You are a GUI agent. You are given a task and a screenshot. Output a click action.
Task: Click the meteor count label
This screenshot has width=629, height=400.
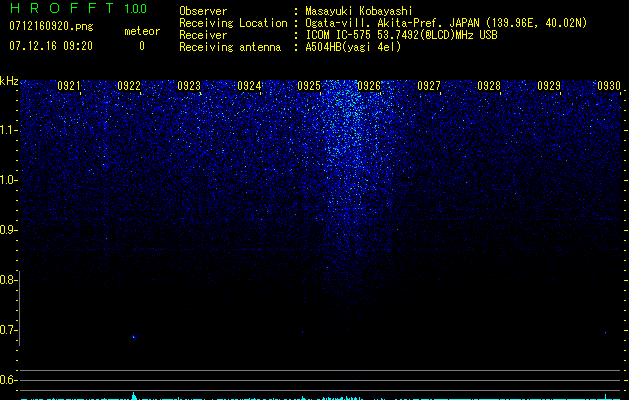coord(142,31)
